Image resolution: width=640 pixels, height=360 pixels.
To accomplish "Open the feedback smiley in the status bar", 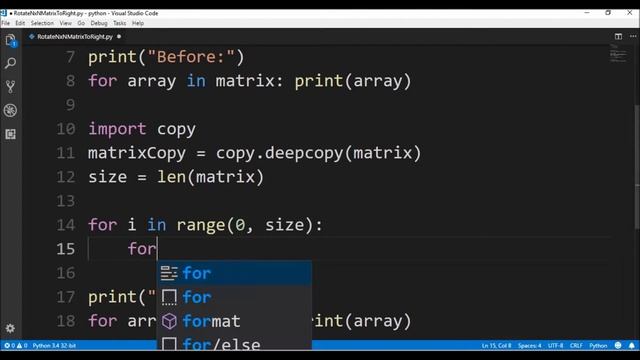I will (618, 345).
